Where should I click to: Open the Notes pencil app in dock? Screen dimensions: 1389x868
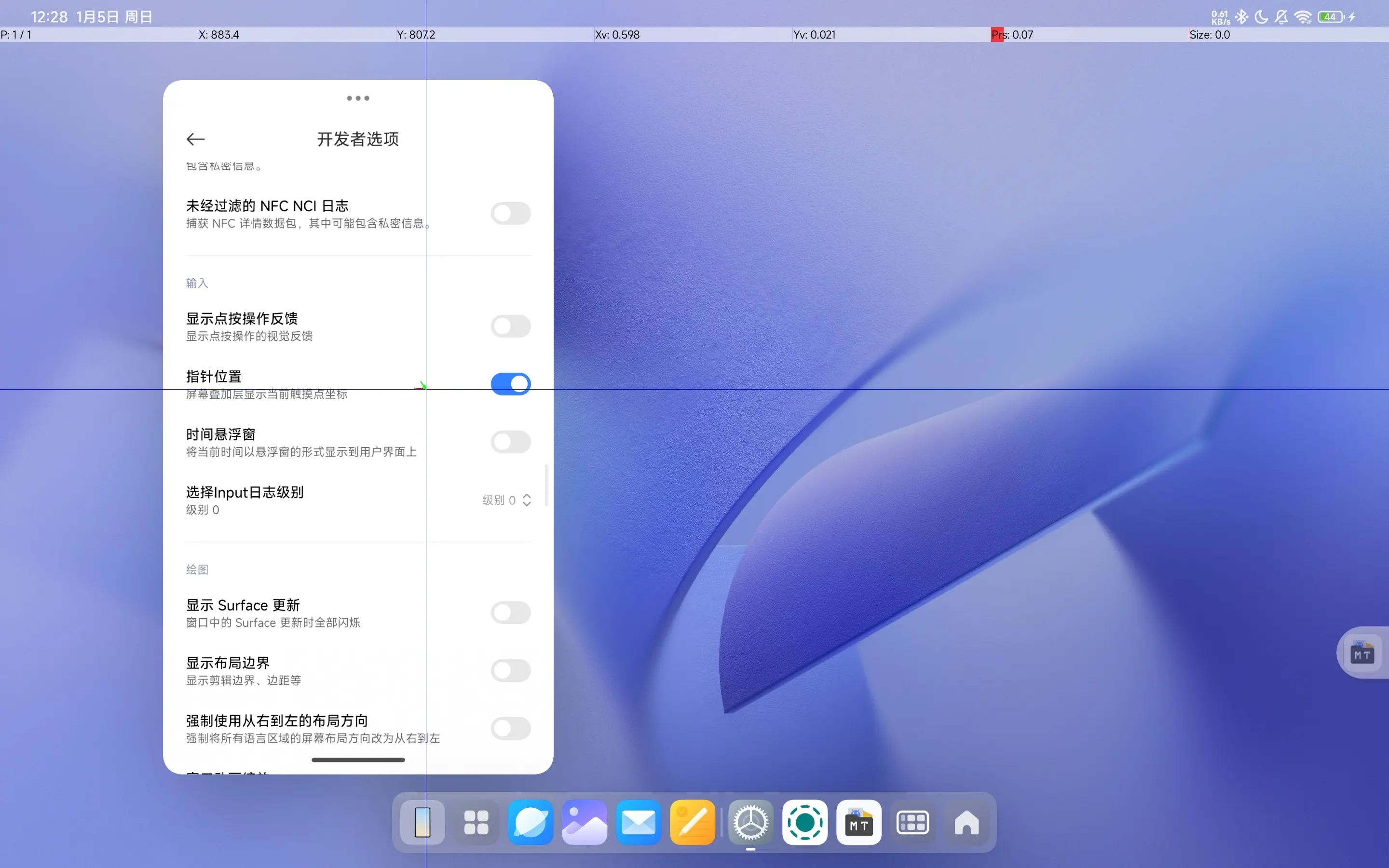692,823
